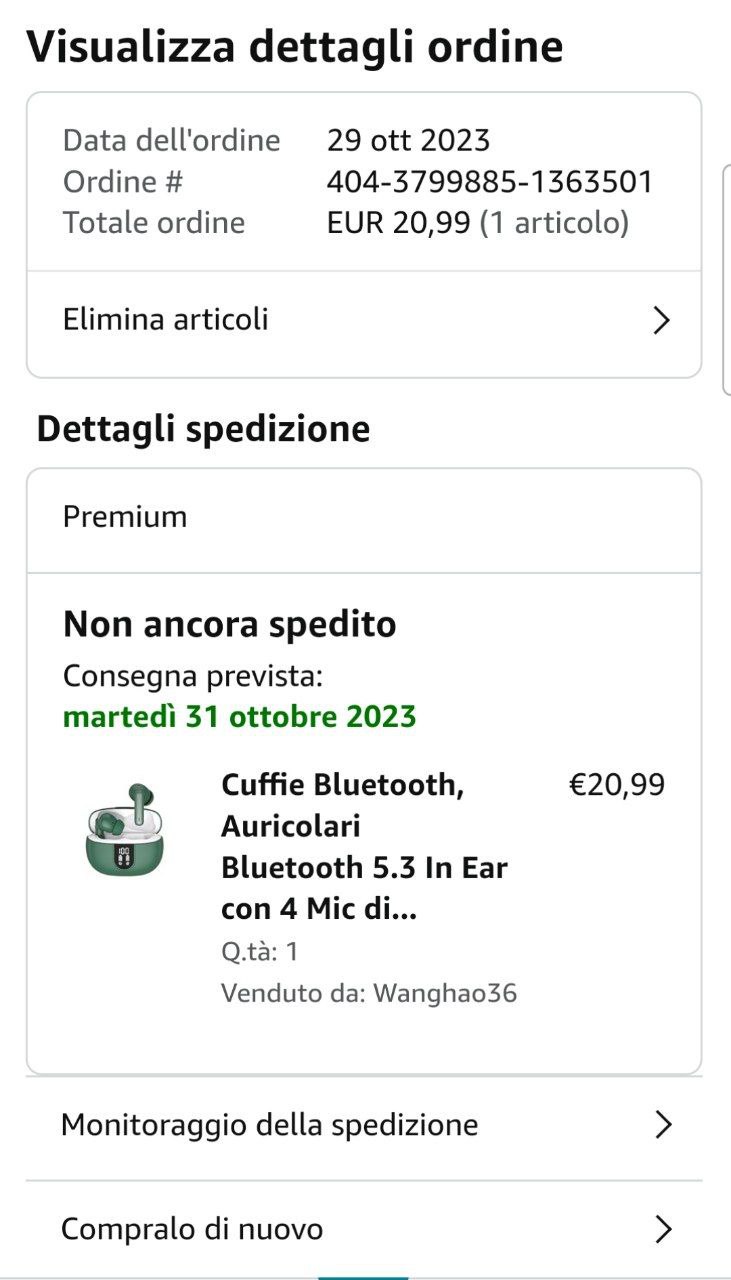Tap the Q.tà: 1 quantity text
Screen dimensions: 731x1280
260,951
